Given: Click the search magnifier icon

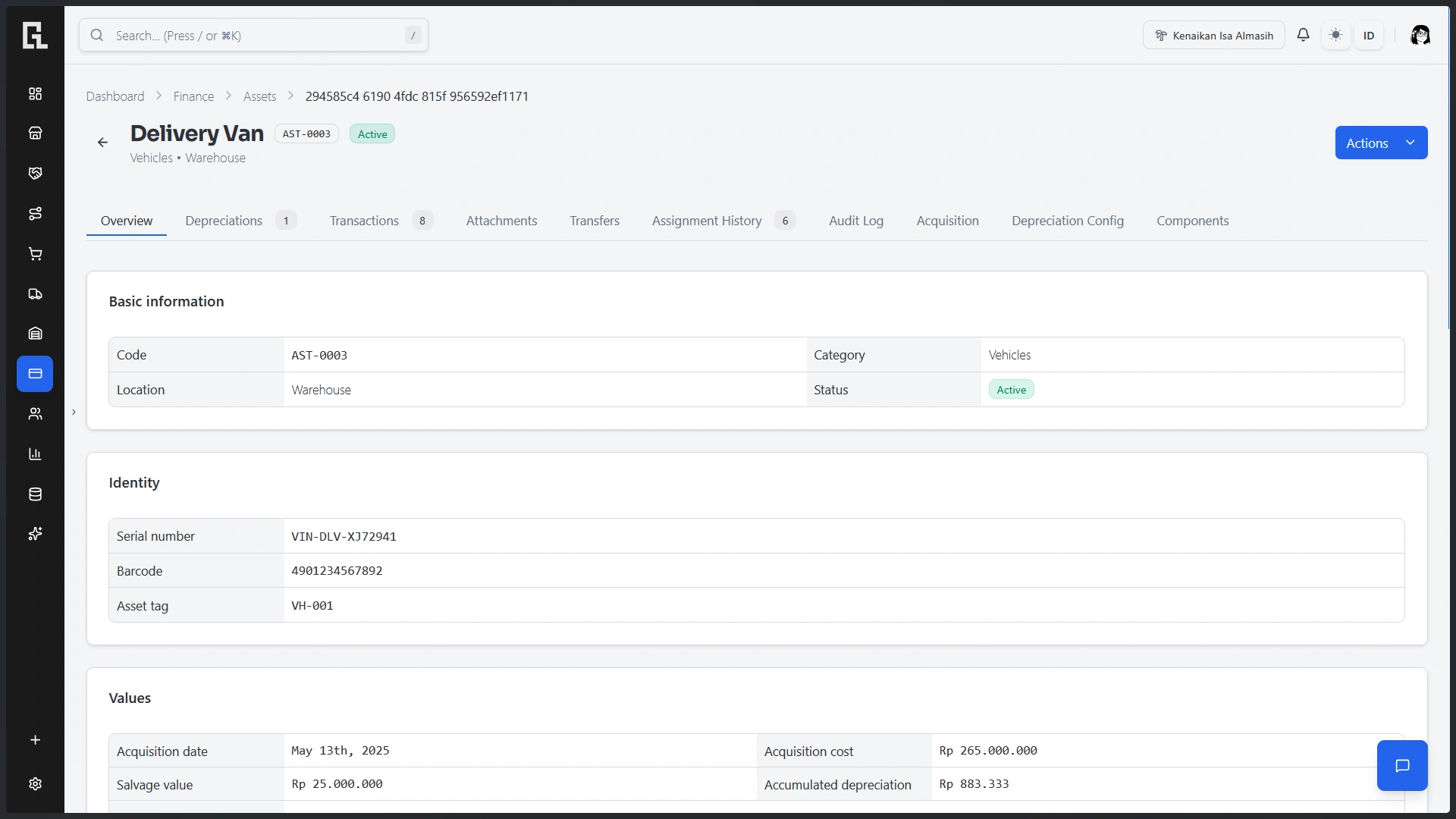Looking at the screenshot, I should (x=97, y=35).
